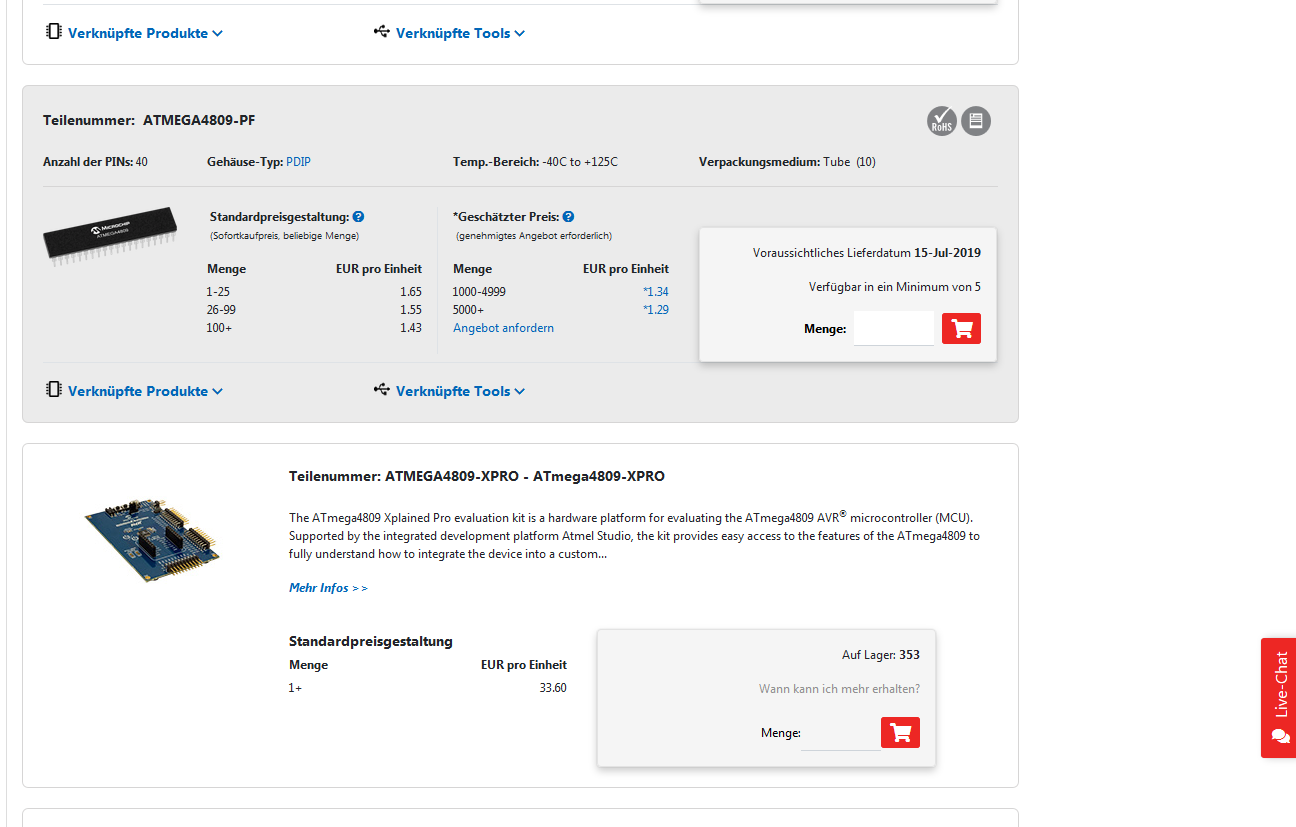The width and height of the screenshot is (1296, 827).
Task: Click the 100+ quantity row price 1.43
Action: (x=410, y=328)
